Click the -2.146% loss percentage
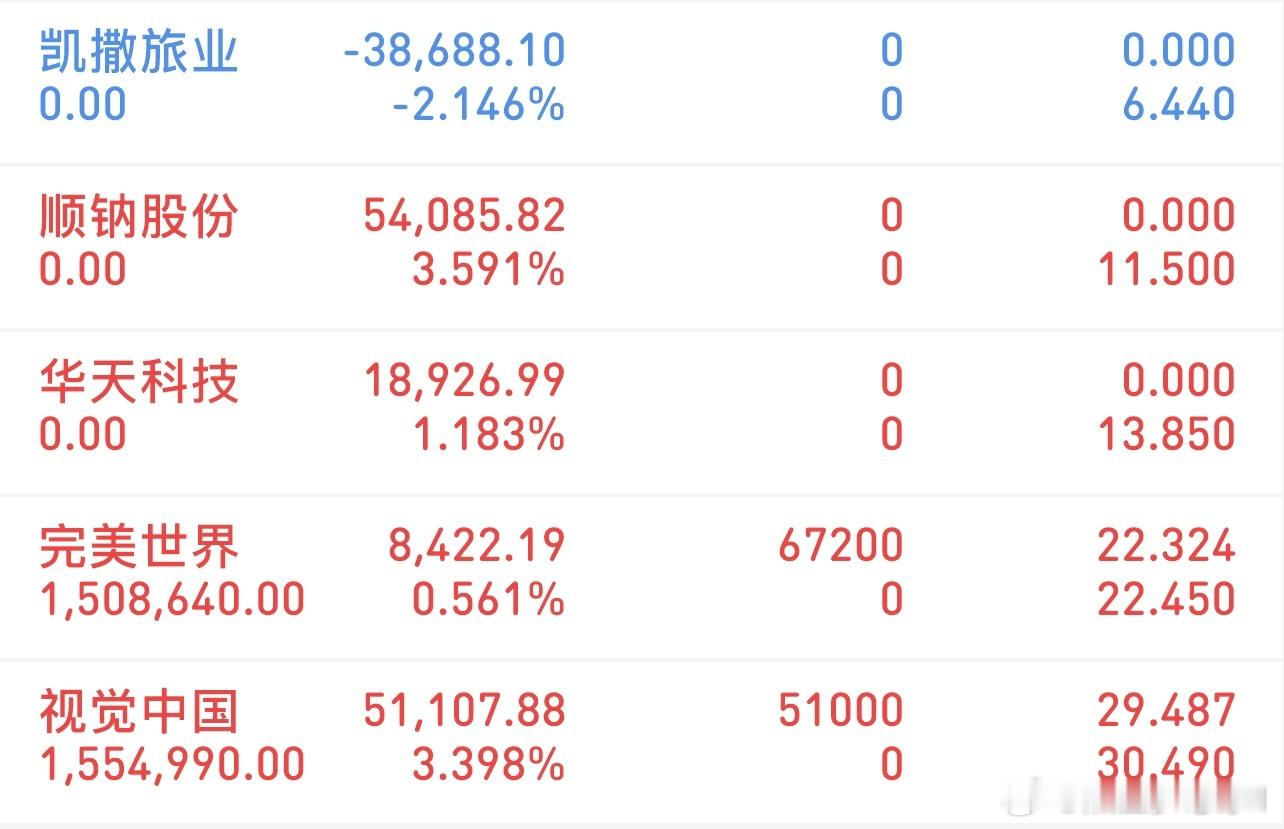Viewport: 1284px width, 829px height. [478, 104]
